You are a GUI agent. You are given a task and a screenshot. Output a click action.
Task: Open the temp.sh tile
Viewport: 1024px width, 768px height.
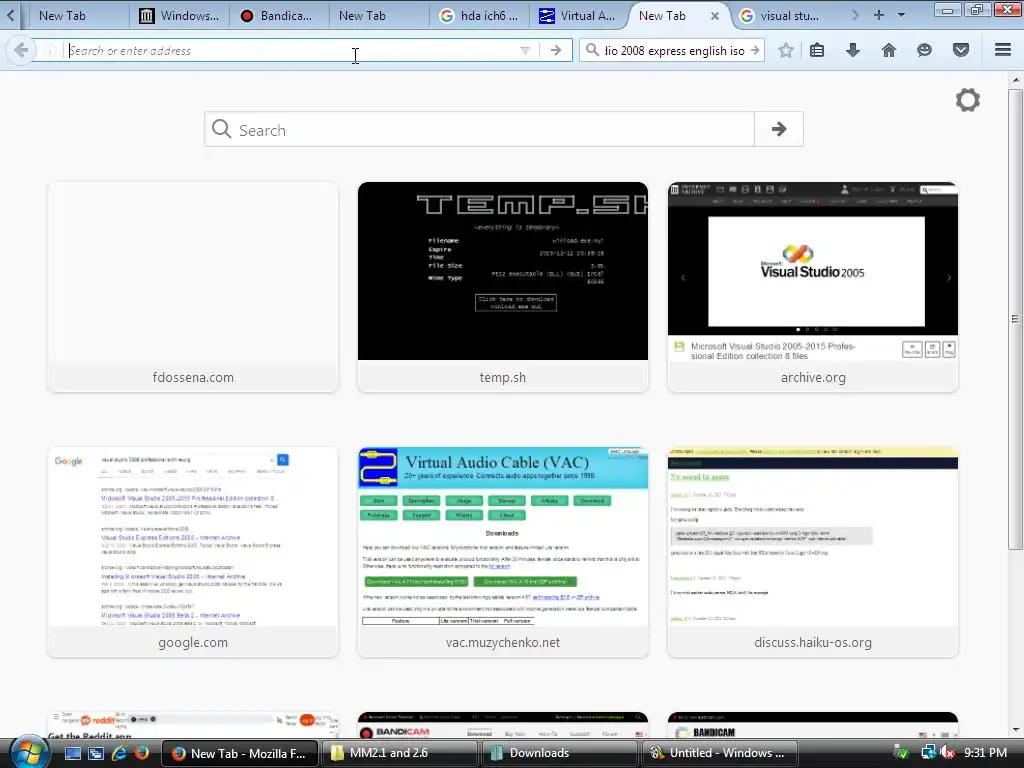click(503, 287)
